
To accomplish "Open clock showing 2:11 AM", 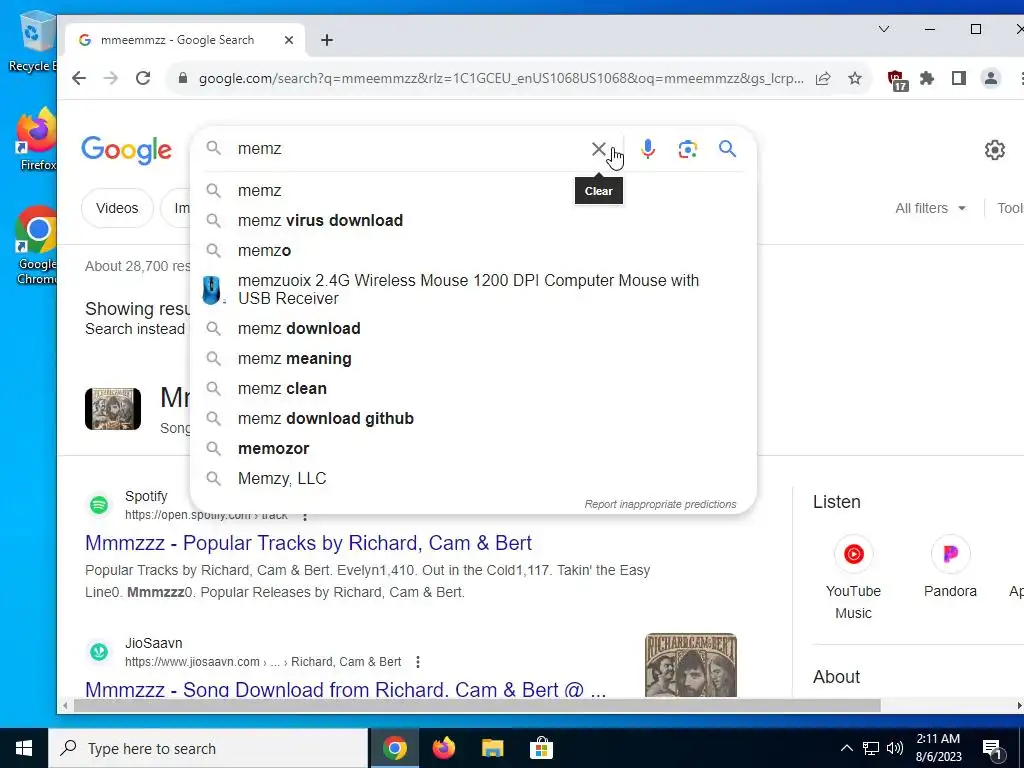I will (x=938, y=748).
